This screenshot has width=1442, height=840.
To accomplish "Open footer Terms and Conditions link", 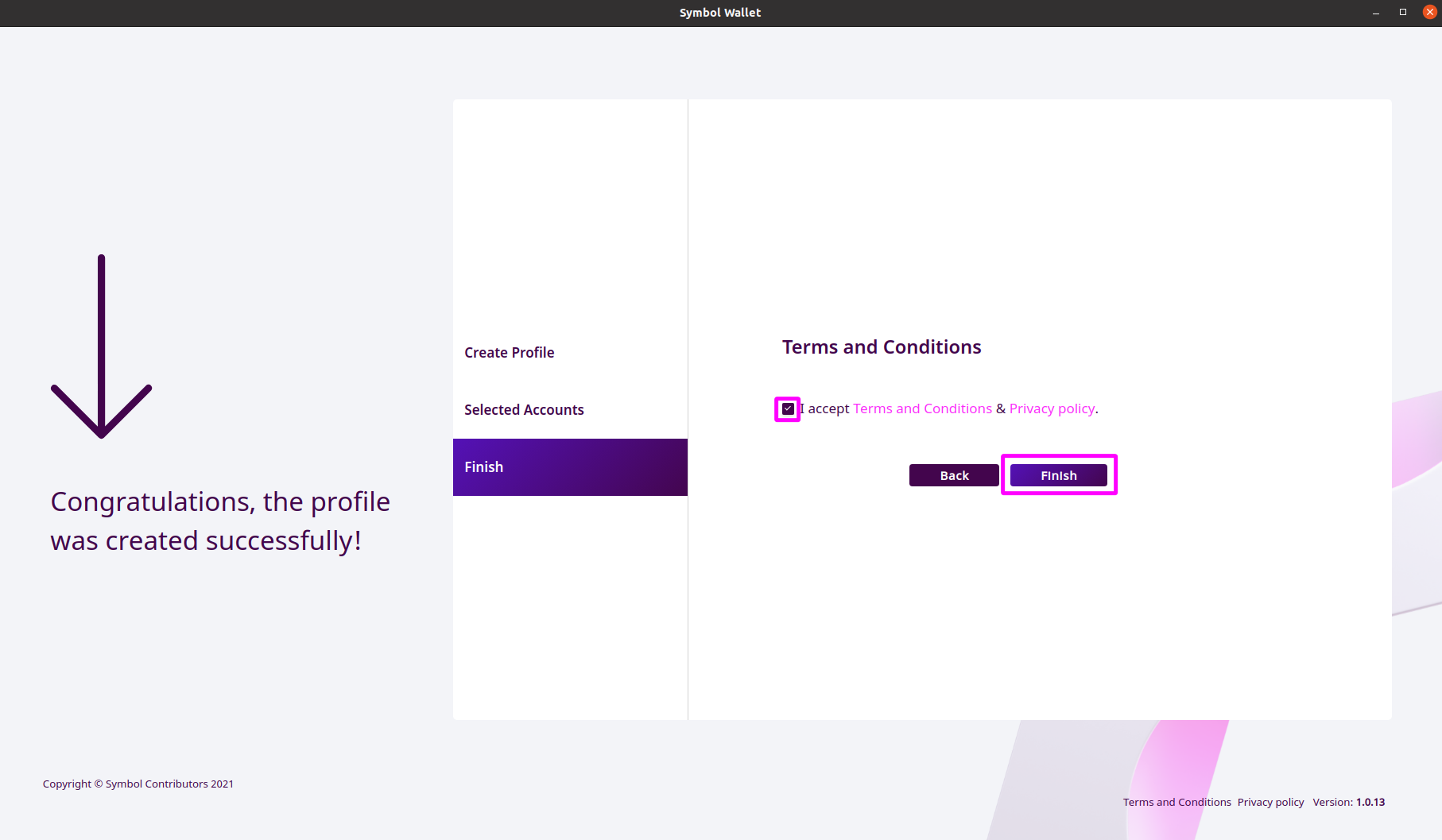I will [1176, 802].
